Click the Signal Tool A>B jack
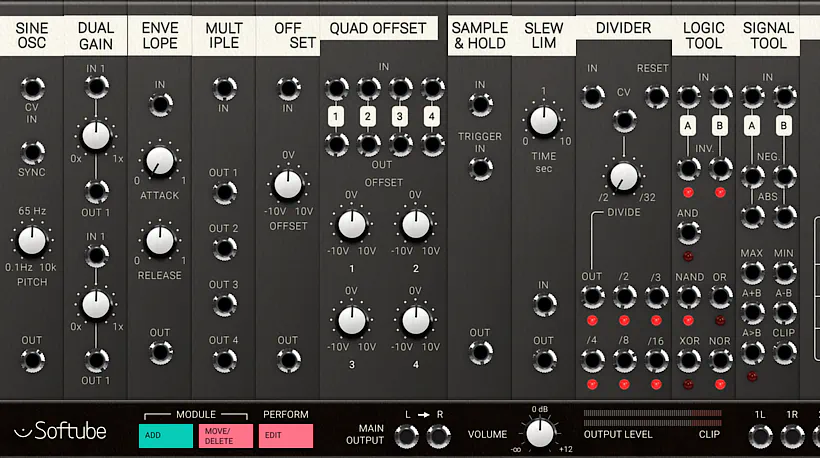 [x=752, y=352]
